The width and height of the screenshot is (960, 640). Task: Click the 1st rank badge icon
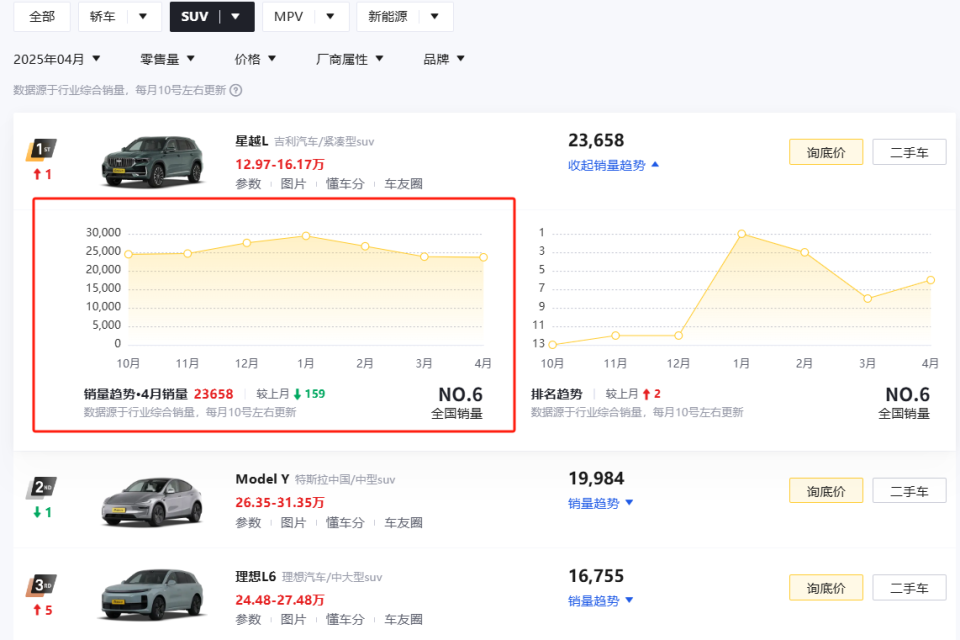click(x=41, y=149)
